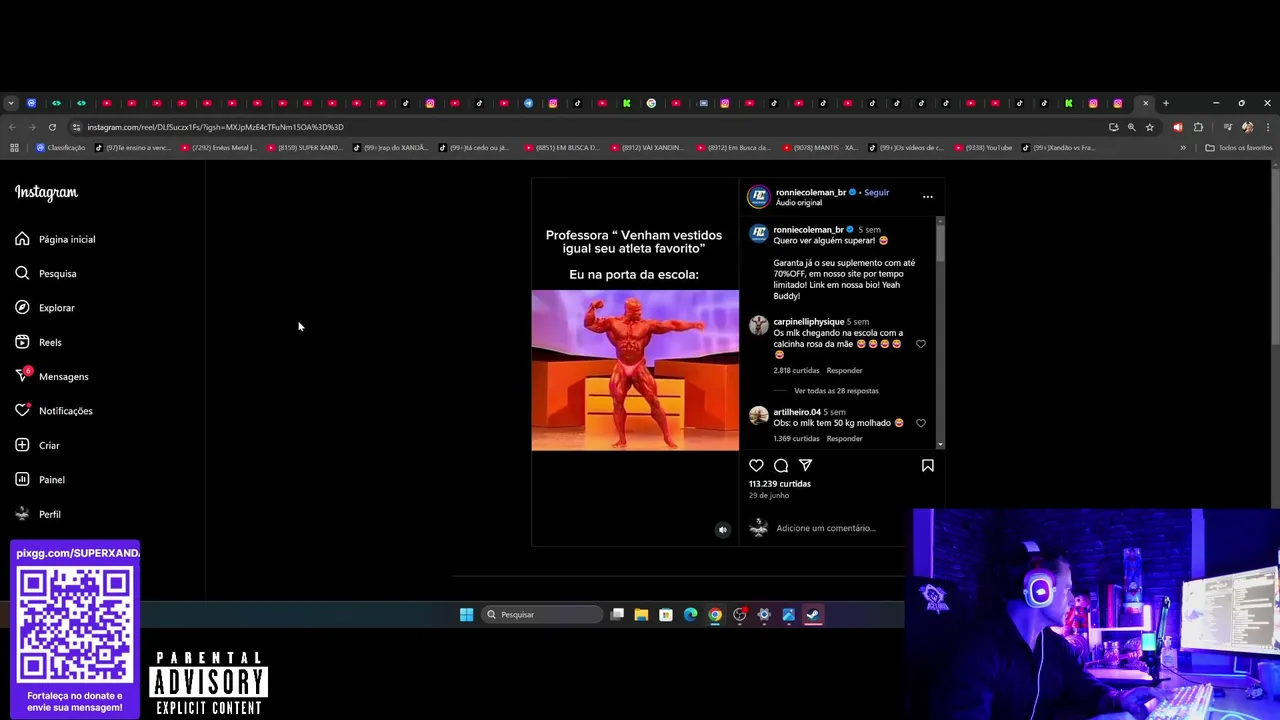Open Steam from the taskbar
1280x720 pixels.
tap(813, 615)
